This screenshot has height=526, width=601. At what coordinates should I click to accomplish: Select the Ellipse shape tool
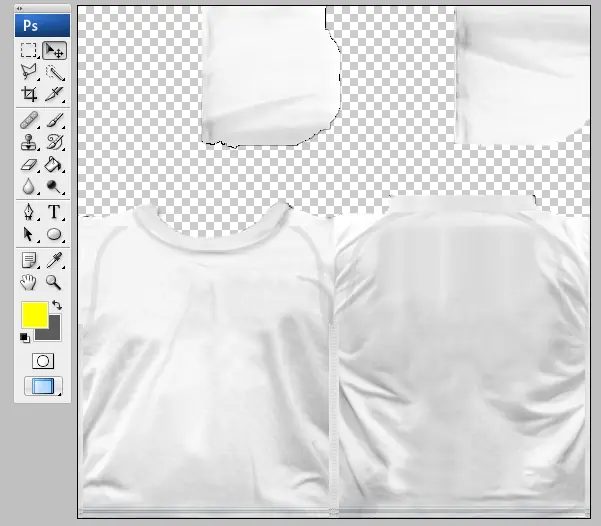click(54, 234)
